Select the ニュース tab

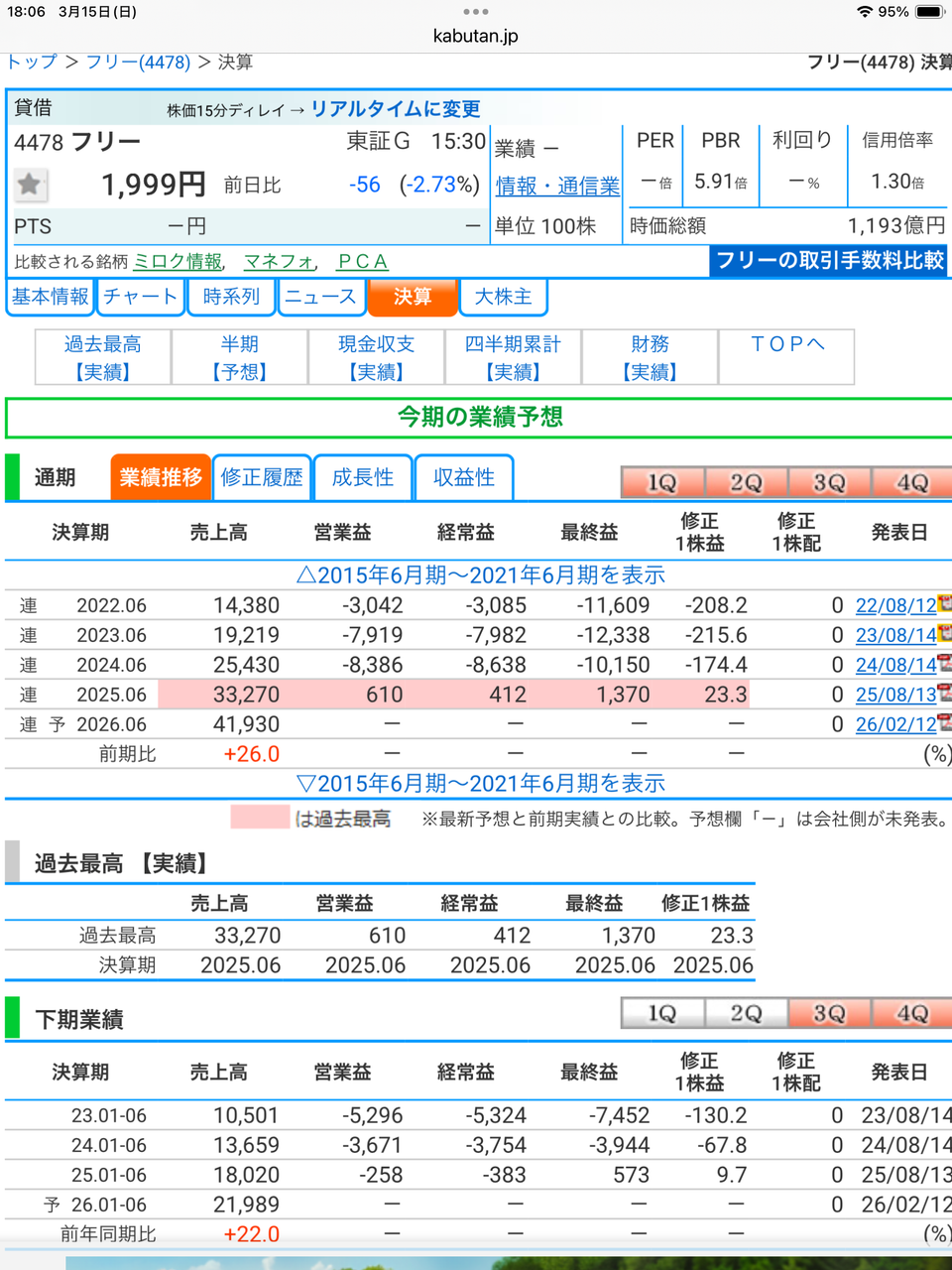coord(321,296)
